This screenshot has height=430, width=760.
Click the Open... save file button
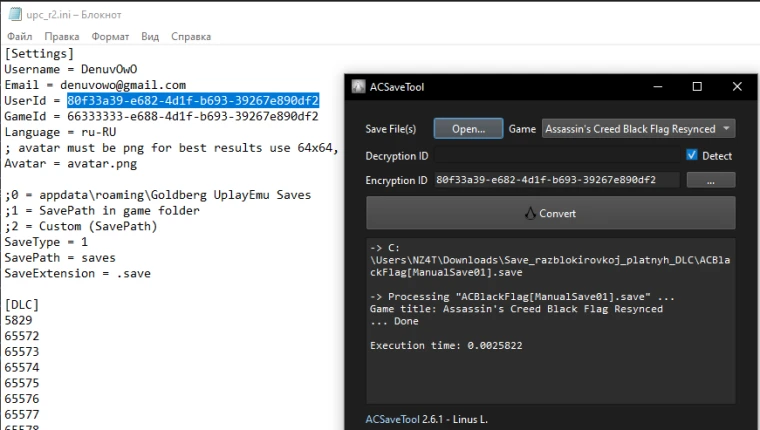click(468, 129)
